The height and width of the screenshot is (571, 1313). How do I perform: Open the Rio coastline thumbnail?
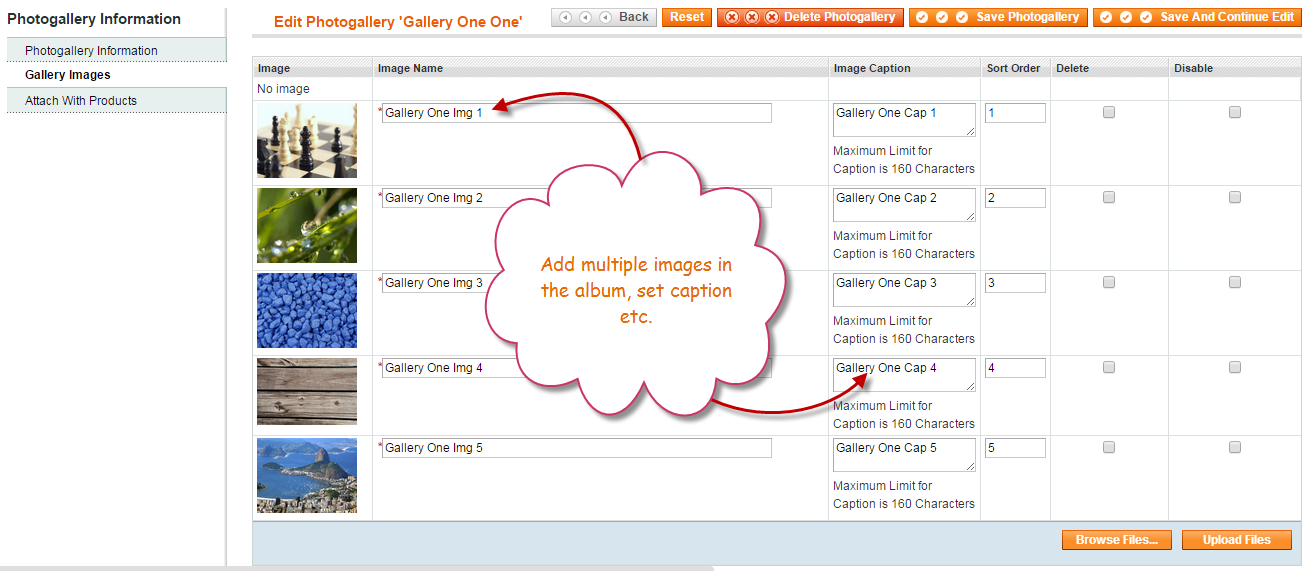click(307, 475)
